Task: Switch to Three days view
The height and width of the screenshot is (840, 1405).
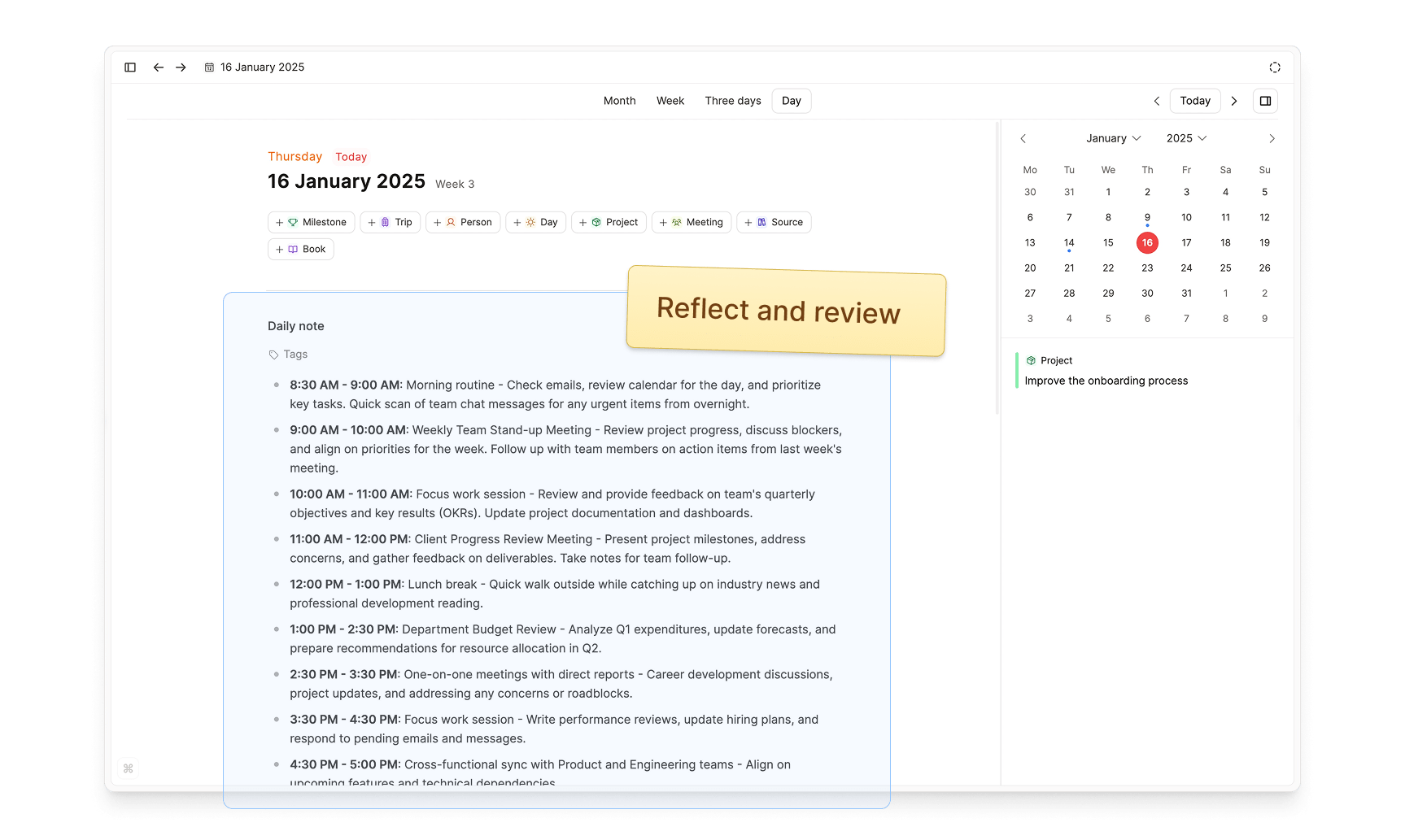Action: [732, 101]
